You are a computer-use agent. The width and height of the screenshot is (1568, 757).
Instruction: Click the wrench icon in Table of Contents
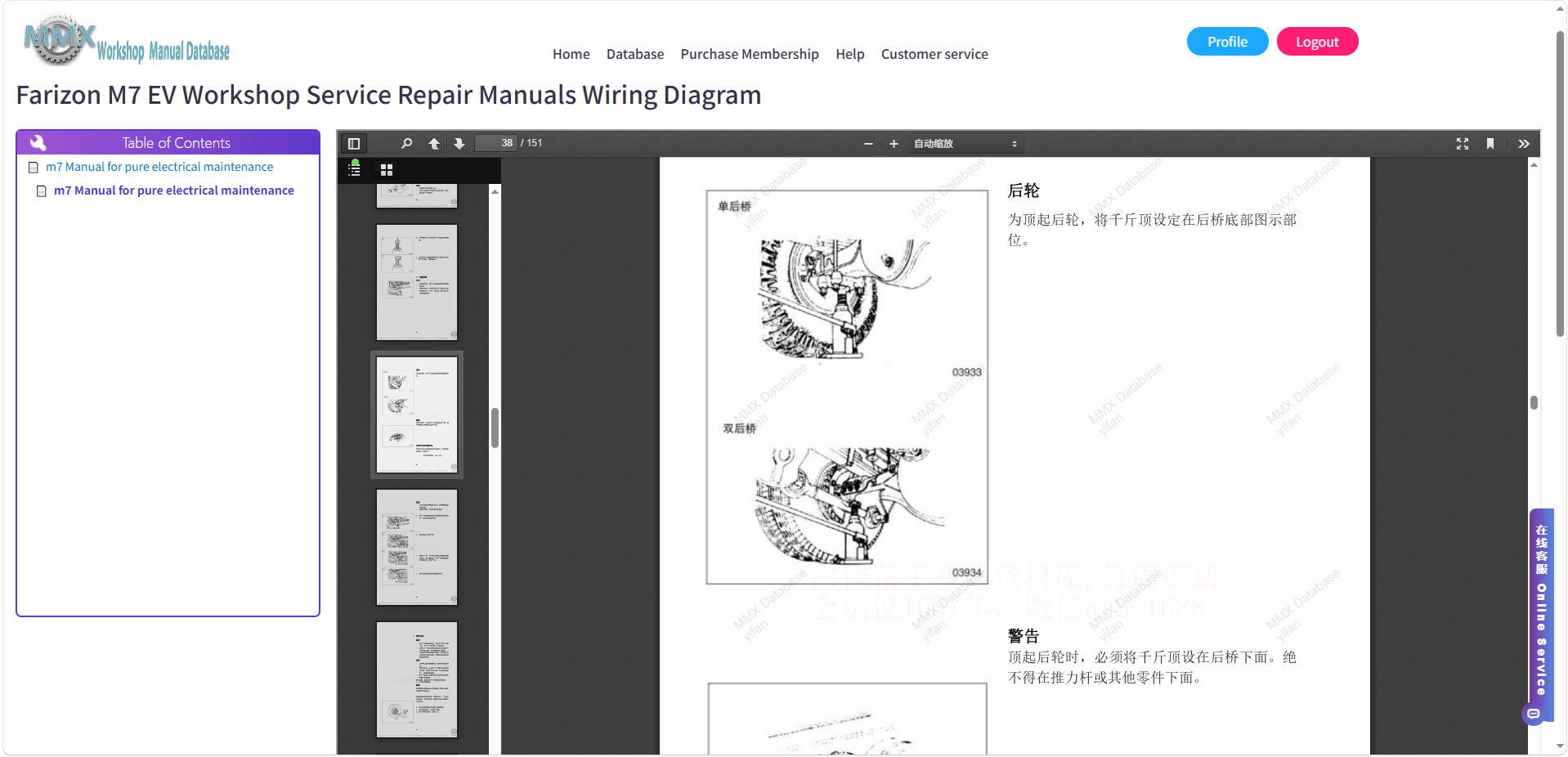click(x=38, y=143)
